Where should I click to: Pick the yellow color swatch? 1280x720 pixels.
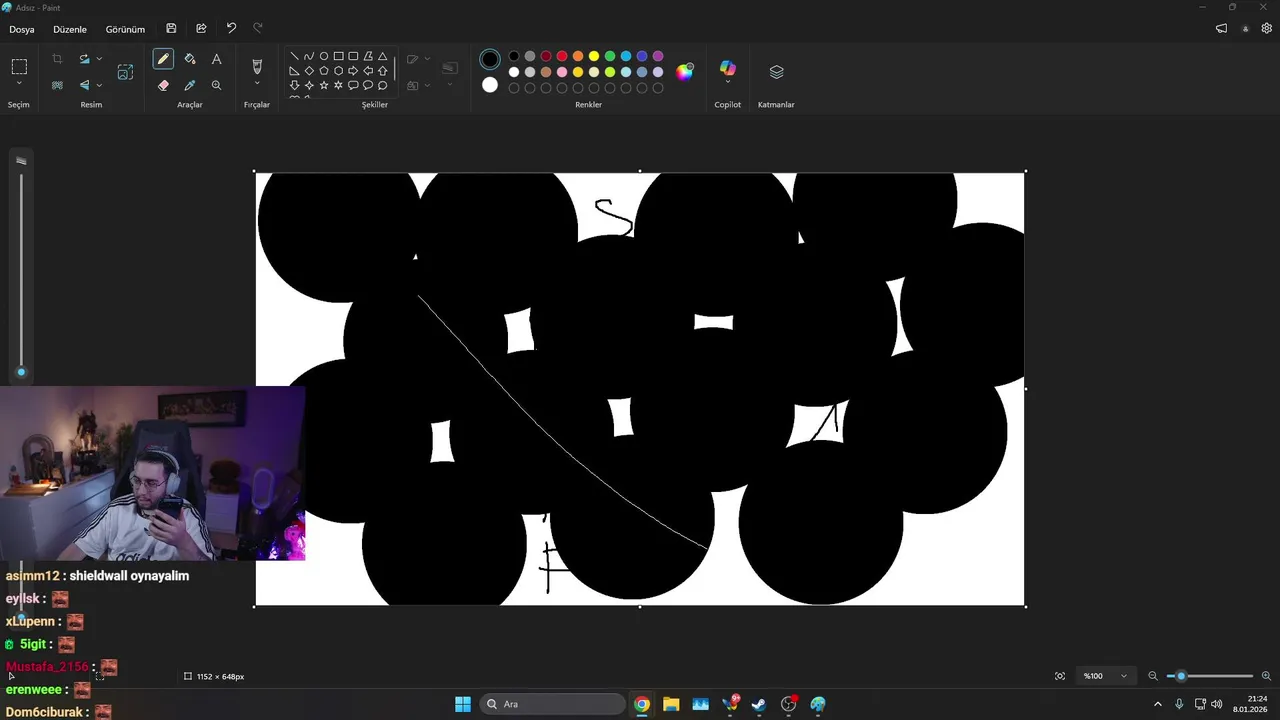coord(594,56)
